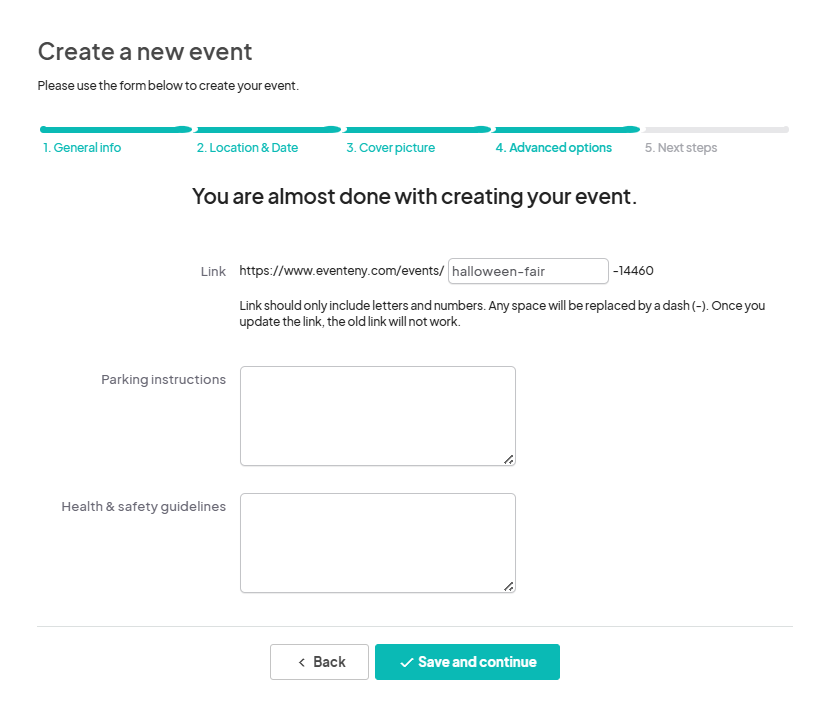Click the Parking instructions textarea resize handle
Image resolution: width=829 pixels, height=717 pixels.
509,459
